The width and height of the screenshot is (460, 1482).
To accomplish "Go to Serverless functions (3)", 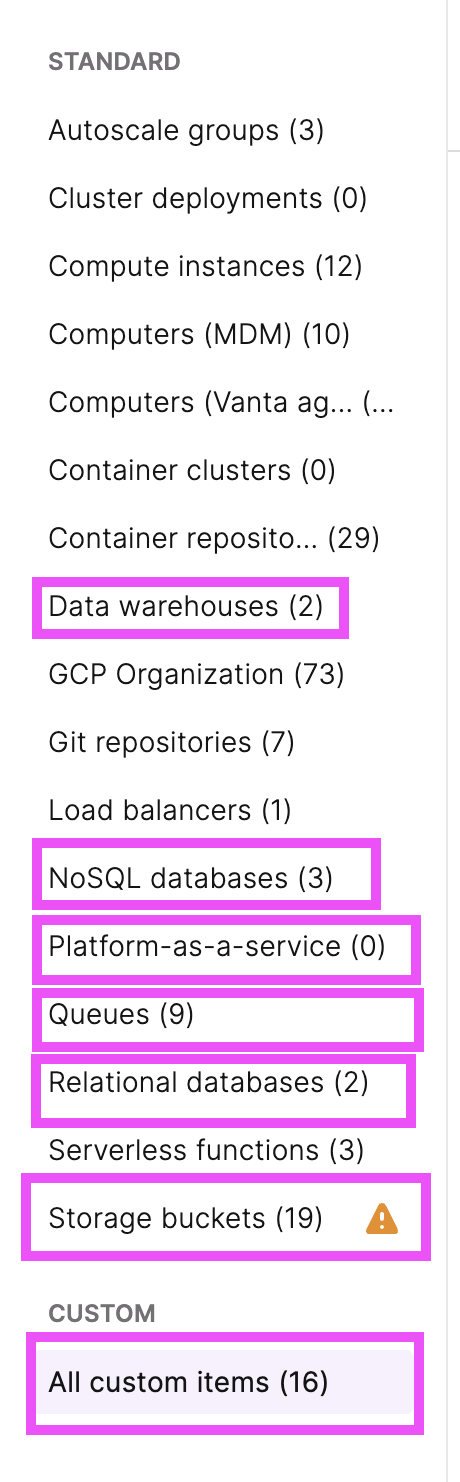I will [206, 1150].
